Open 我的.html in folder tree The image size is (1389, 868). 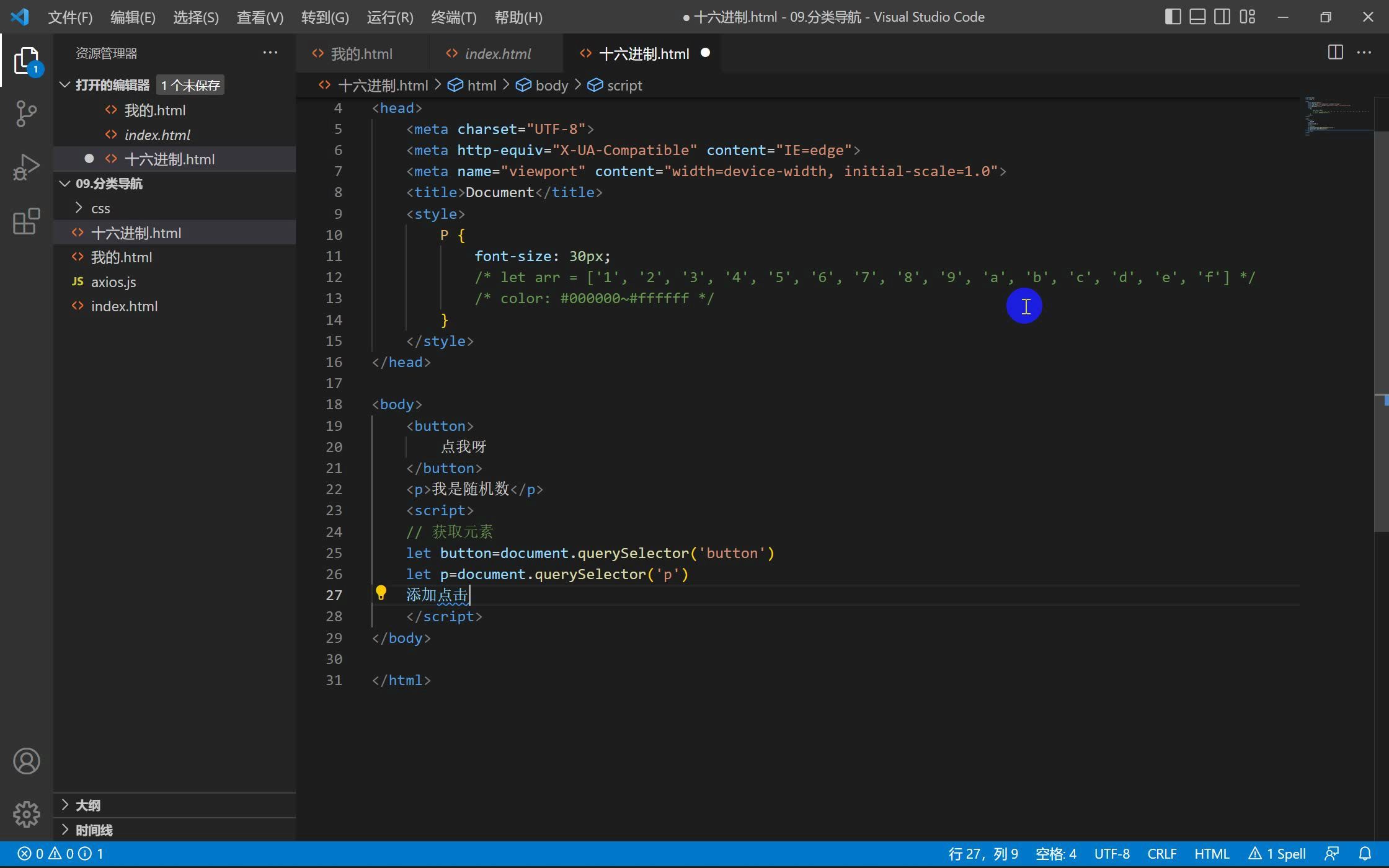point(174,257)
